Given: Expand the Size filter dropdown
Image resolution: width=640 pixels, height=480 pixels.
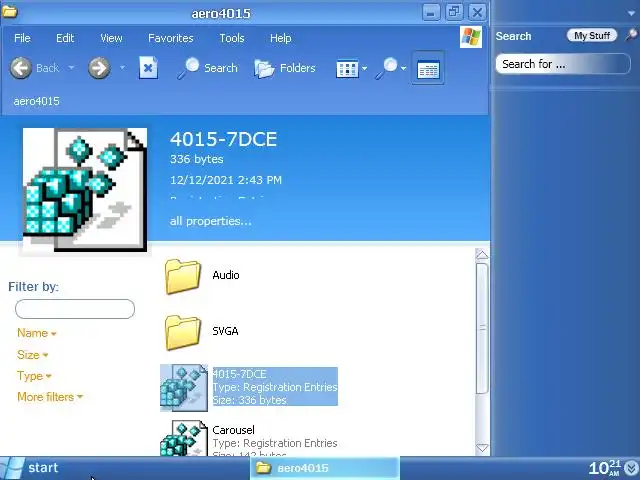Looking at the screenshot, I should click(32, 355).
